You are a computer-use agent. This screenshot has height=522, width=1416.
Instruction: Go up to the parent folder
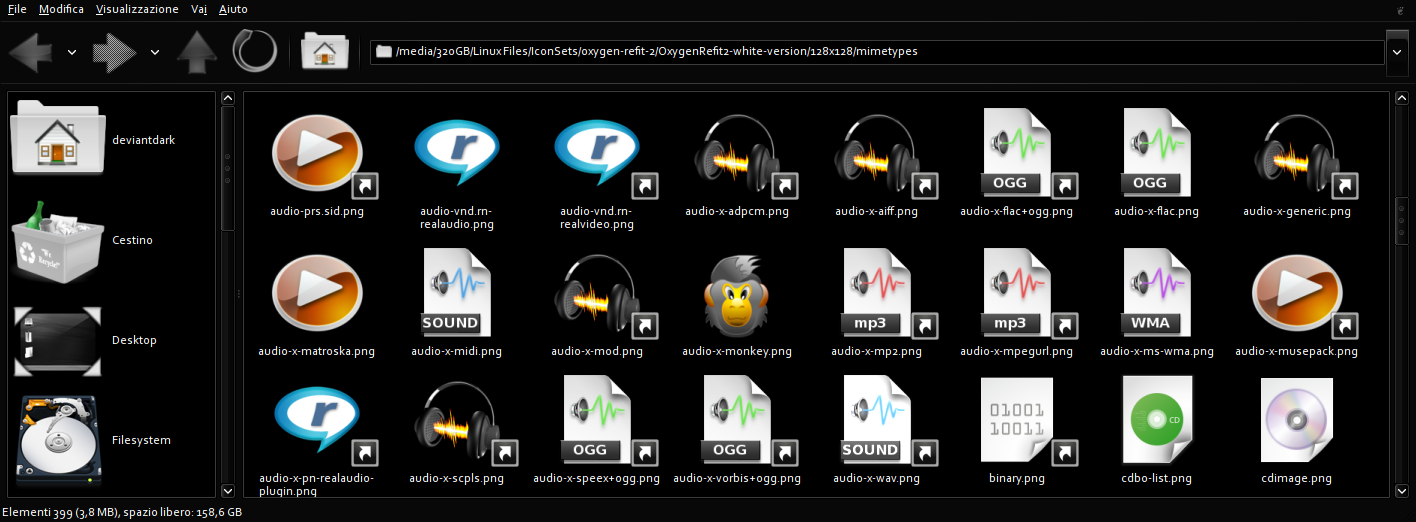click(x=197, y=51)
